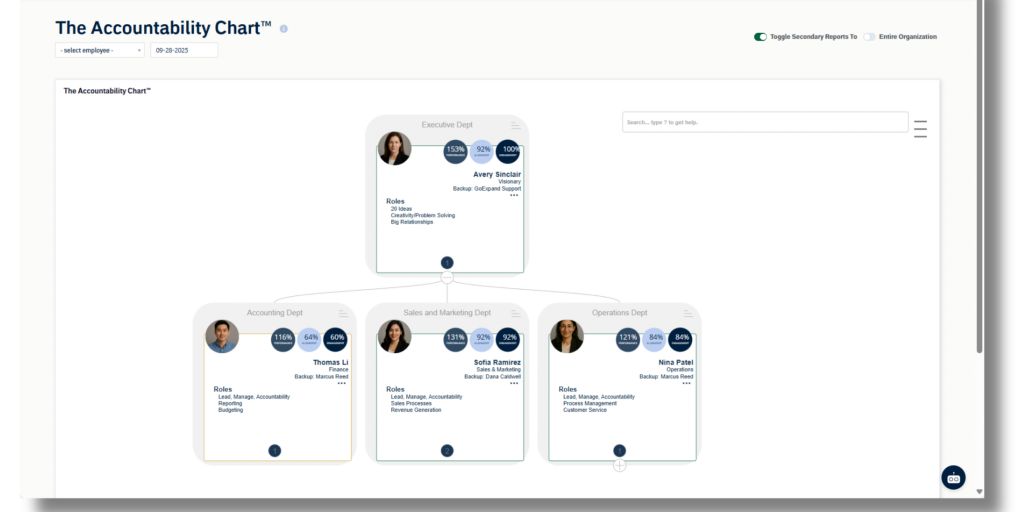Open Nina Patel's three-dot options menu
Screen dimensions: 1024x512
686,383
